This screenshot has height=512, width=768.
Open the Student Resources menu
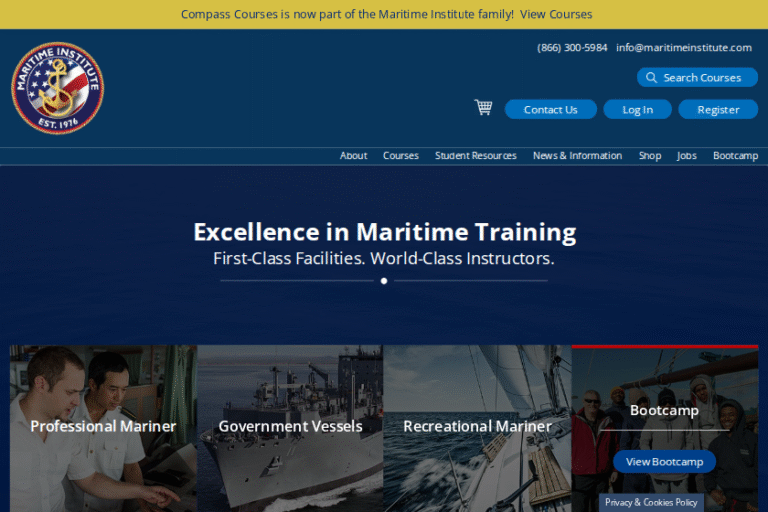[x=476, y=156]
